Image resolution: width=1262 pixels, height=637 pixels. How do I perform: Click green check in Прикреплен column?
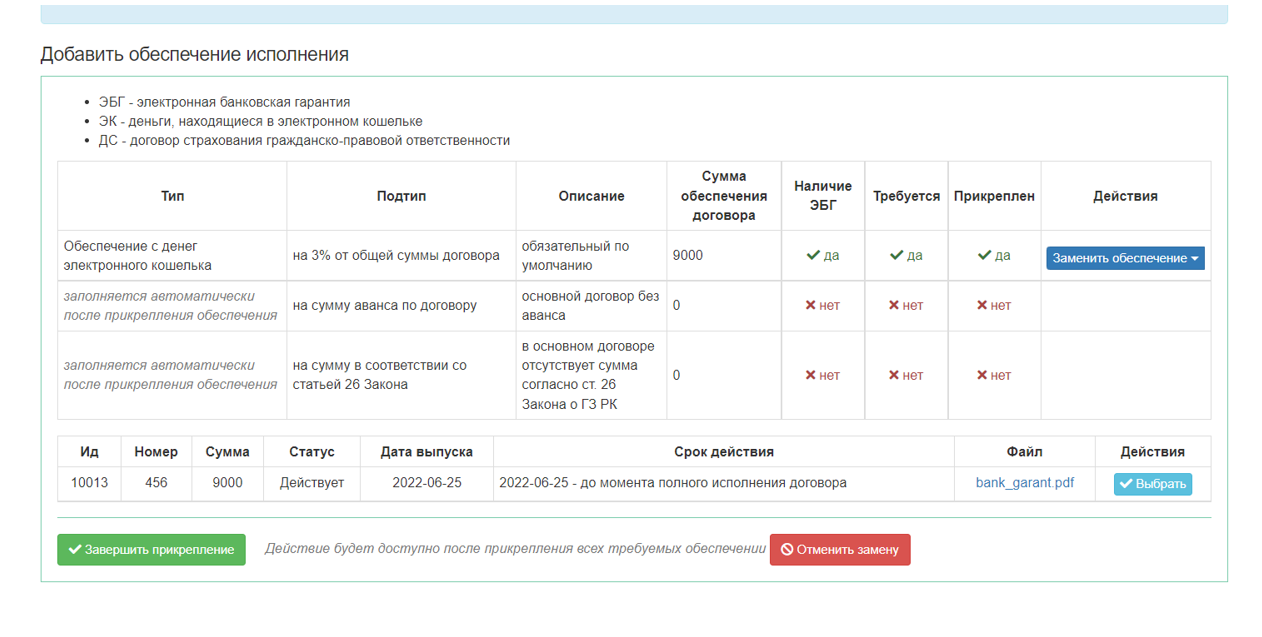[984, 256]
